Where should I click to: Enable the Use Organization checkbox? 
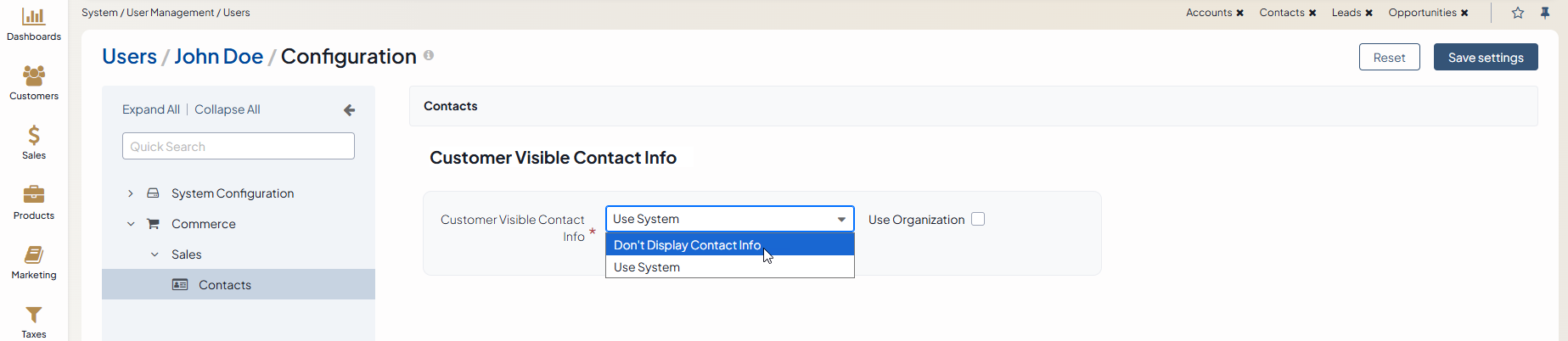[978, 219]
